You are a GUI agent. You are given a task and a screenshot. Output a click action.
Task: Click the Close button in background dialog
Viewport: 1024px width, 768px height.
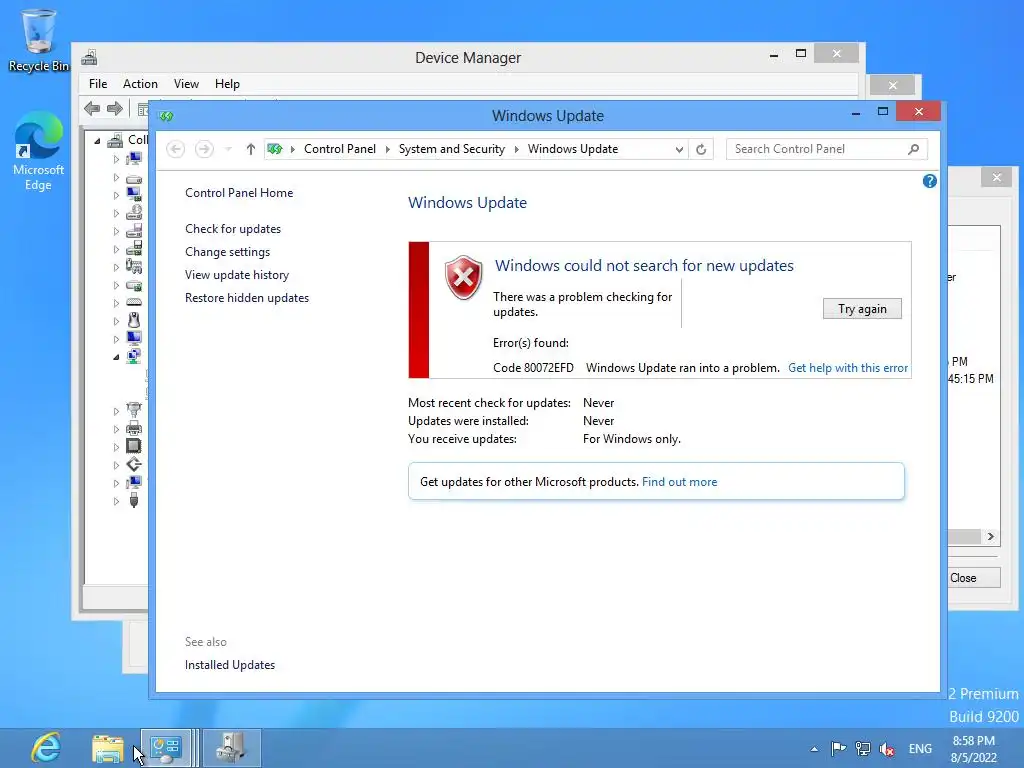[973, 578]
